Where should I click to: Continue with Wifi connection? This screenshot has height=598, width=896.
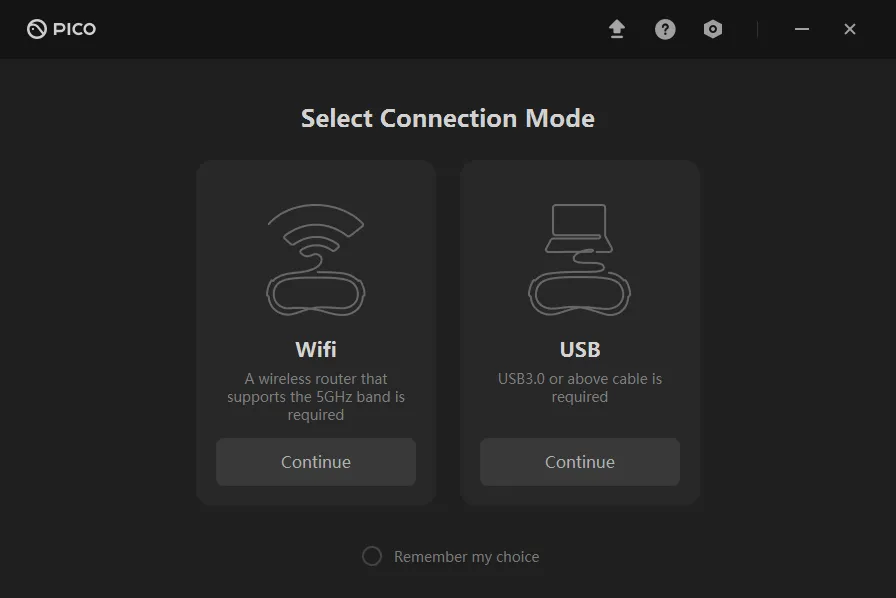pyautogui.click(x=315, y=462)
